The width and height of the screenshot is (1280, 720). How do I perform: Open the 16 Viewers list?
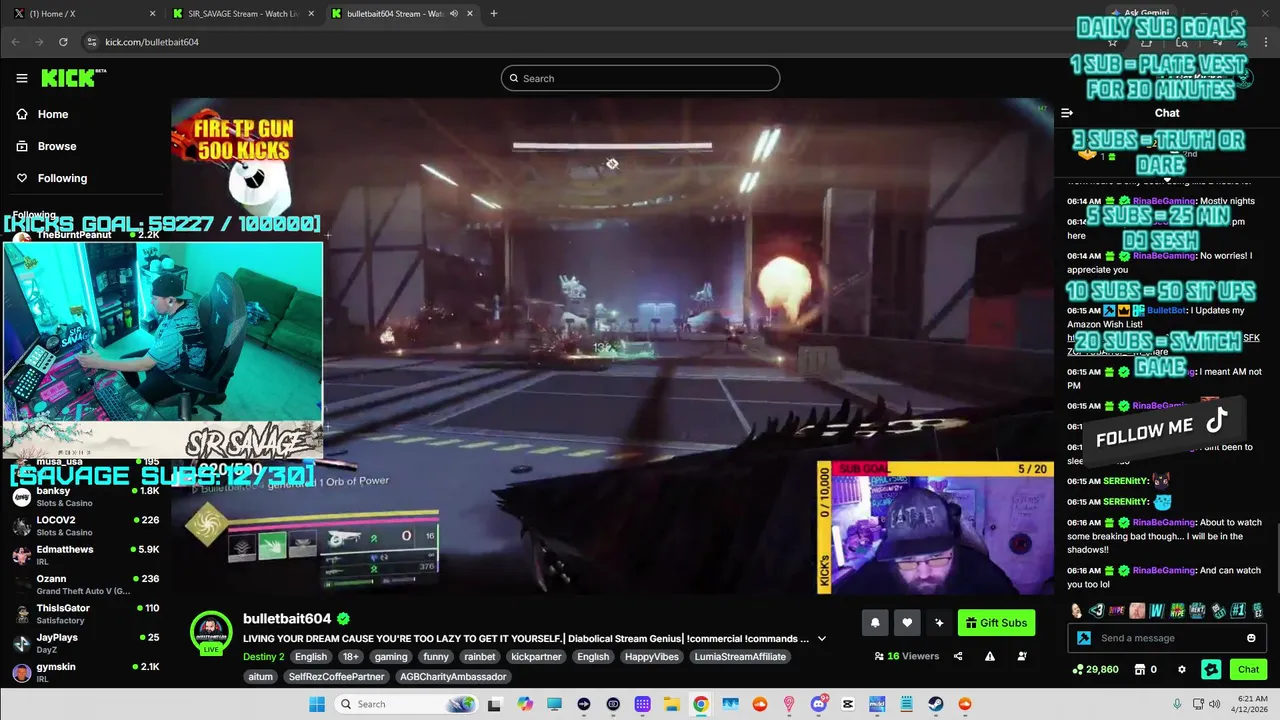pos(906,656)
